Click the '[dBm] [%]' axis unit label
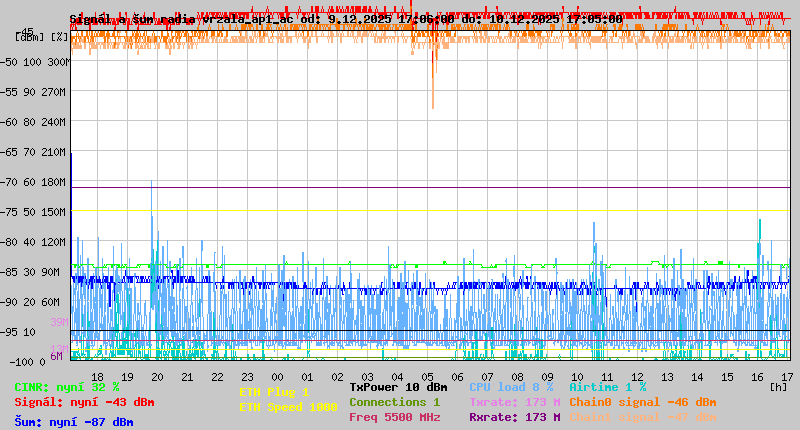 coord(42,37)
